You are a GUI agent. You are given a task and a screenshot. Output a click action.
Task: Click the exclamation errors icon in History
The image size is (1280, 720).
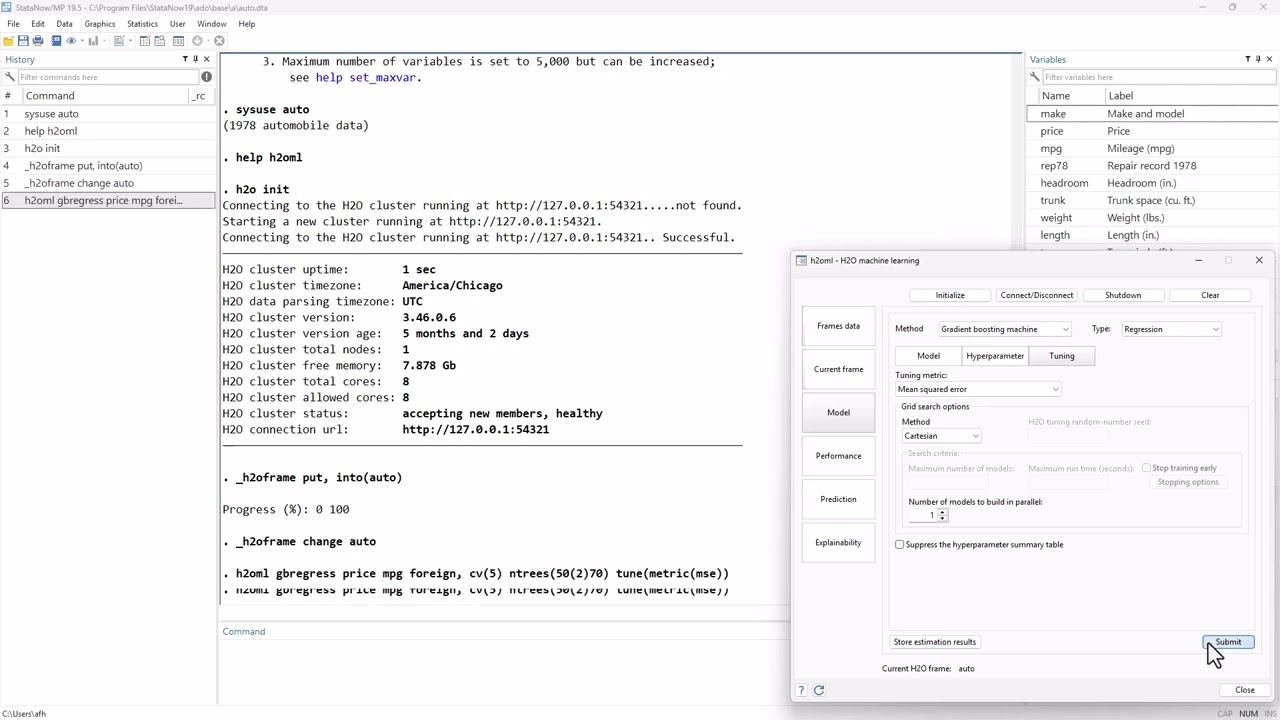point(206,77)
